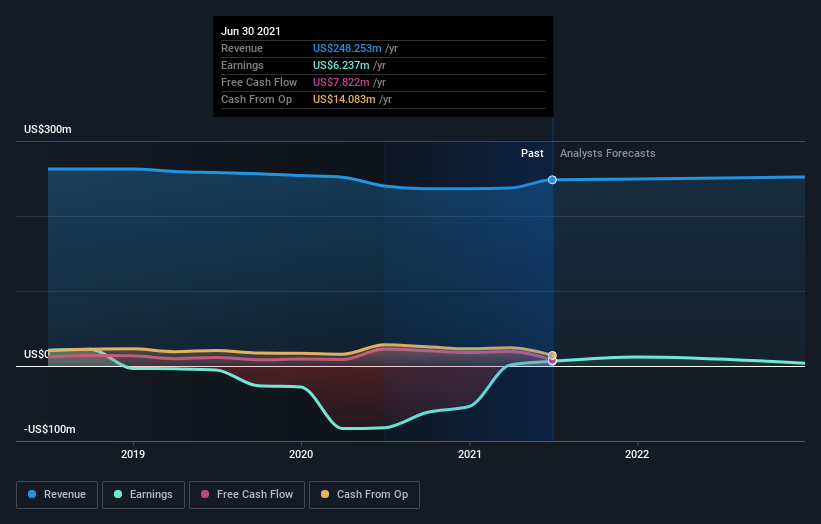821x524 pixels.
Task: Click the orange Cash From Op data point
Action: 552,355
